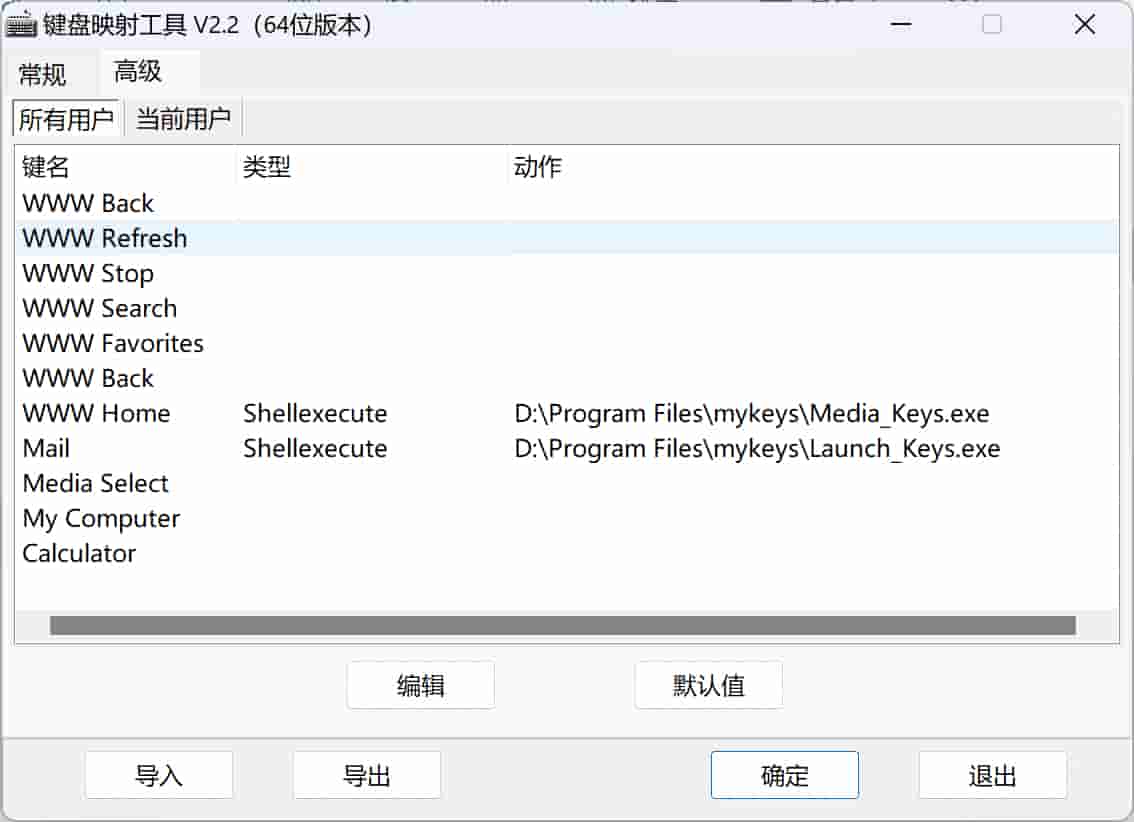
Task: Select the WWW Search row
Action: 567,308
